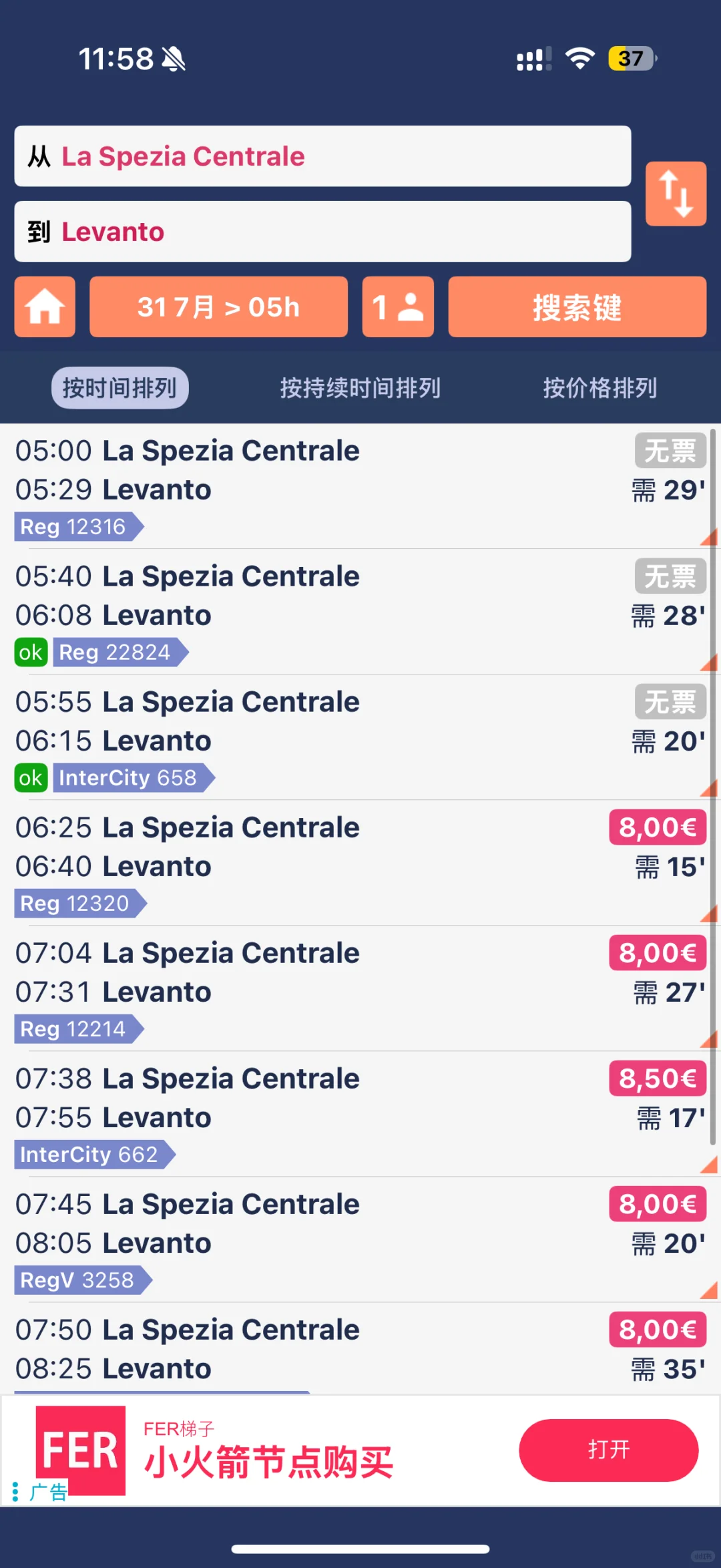This screenshot has height=1568, width=721.
Task: Tap the 打开 button in the ad
Action: click(x=608, y=1450)
